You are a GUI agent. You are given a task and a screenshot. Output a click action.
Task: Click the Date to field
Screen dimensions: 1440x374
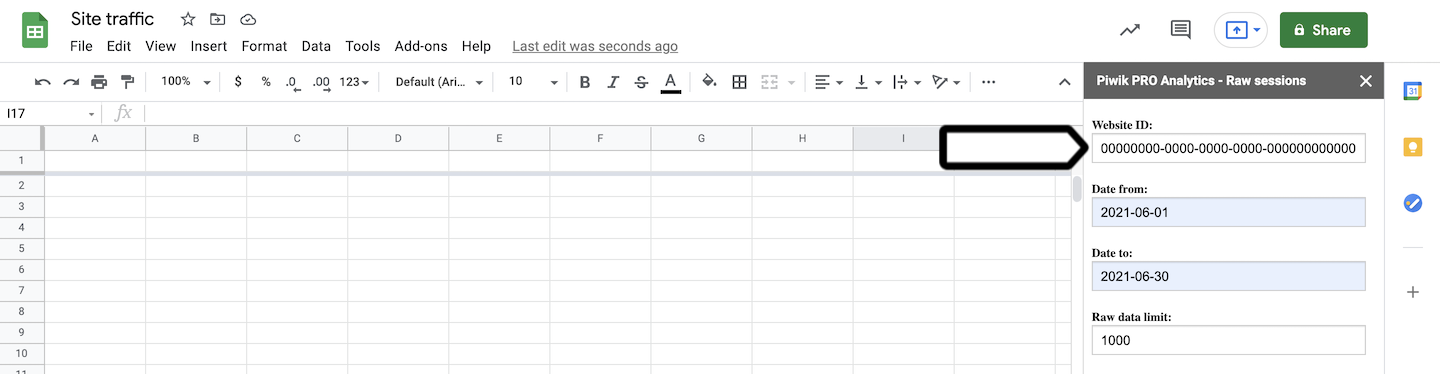[x=1228, y=276]
